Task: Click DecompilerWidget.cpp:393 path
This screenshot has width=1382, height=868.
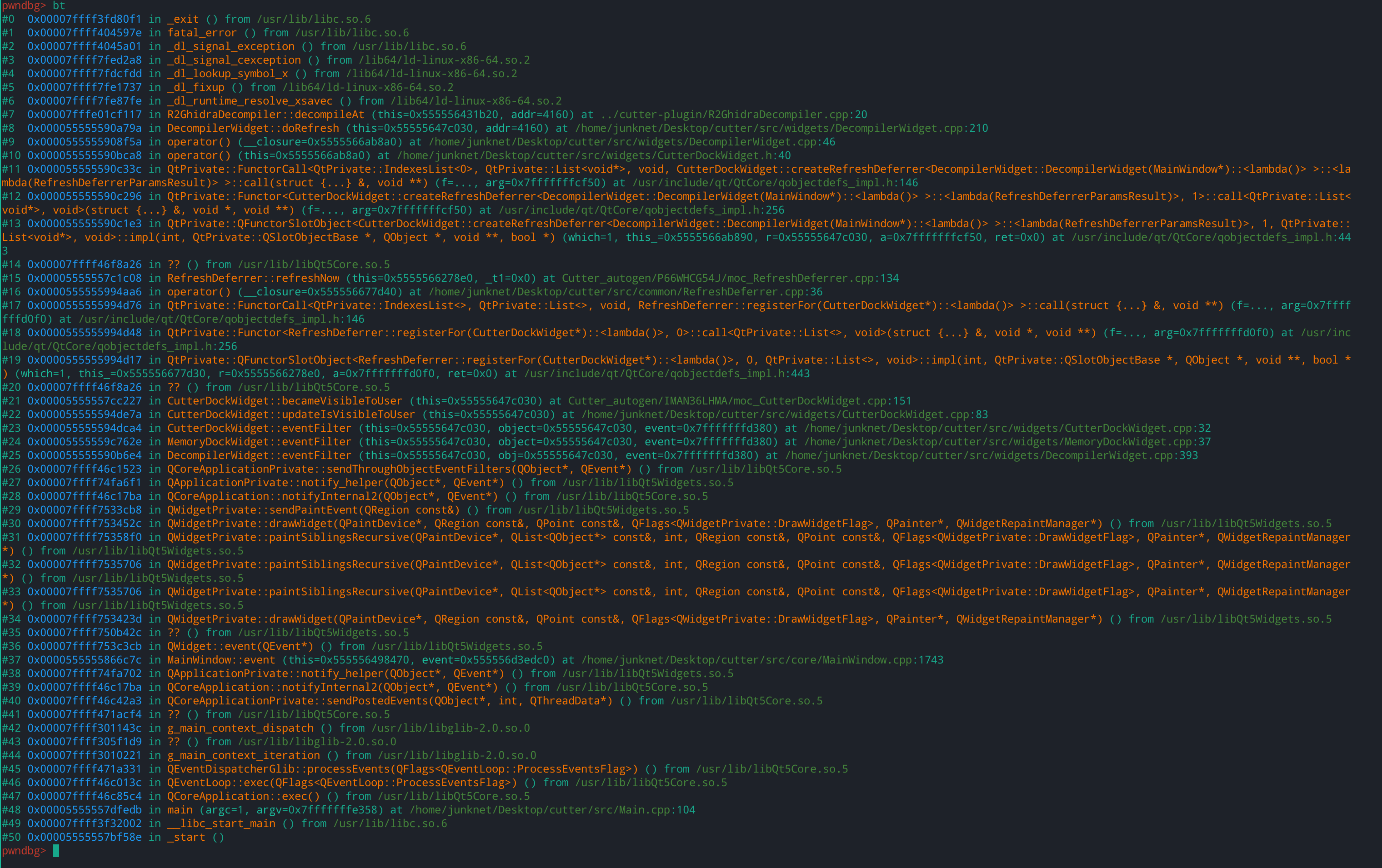Action: pos(992,455)
